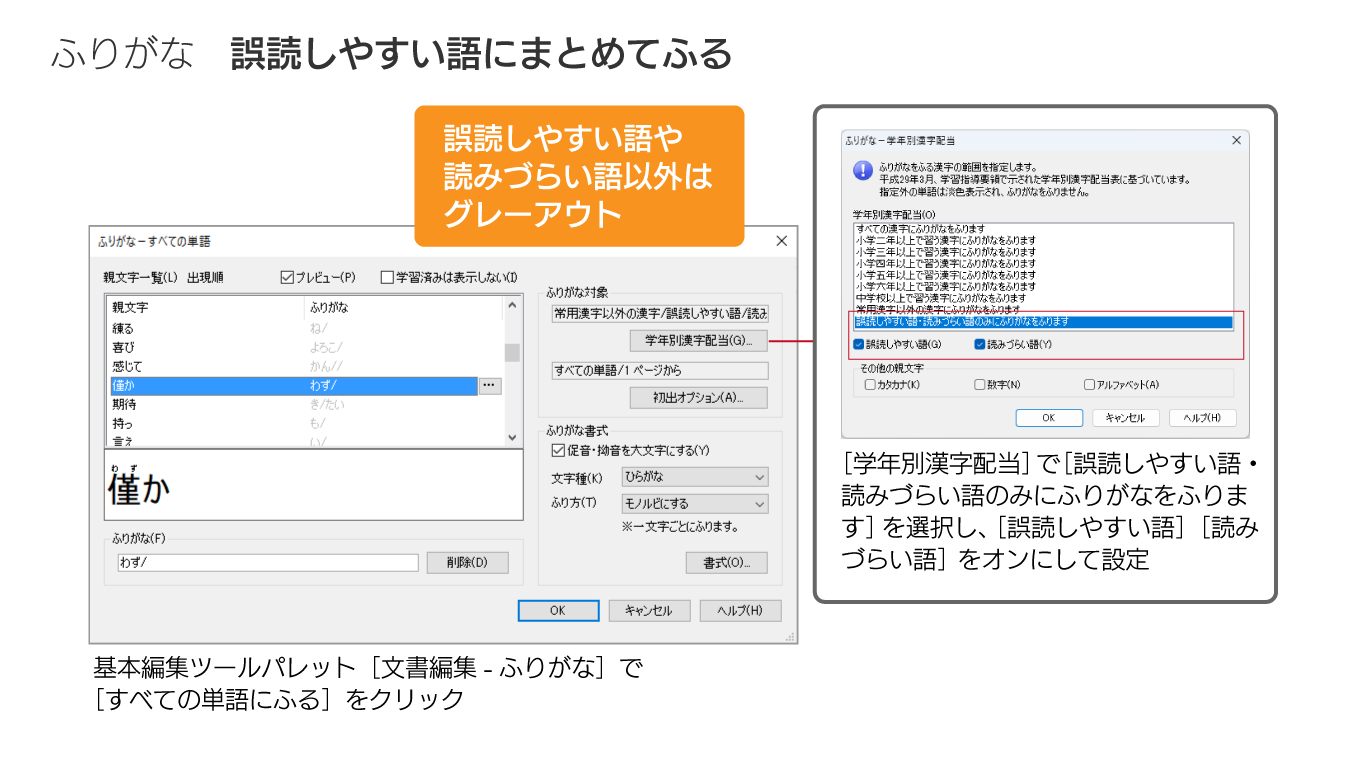1366x768 pixels.
Task: Expand the ふり方 dropdown showing モノルビにする
Action: (695, 504)
